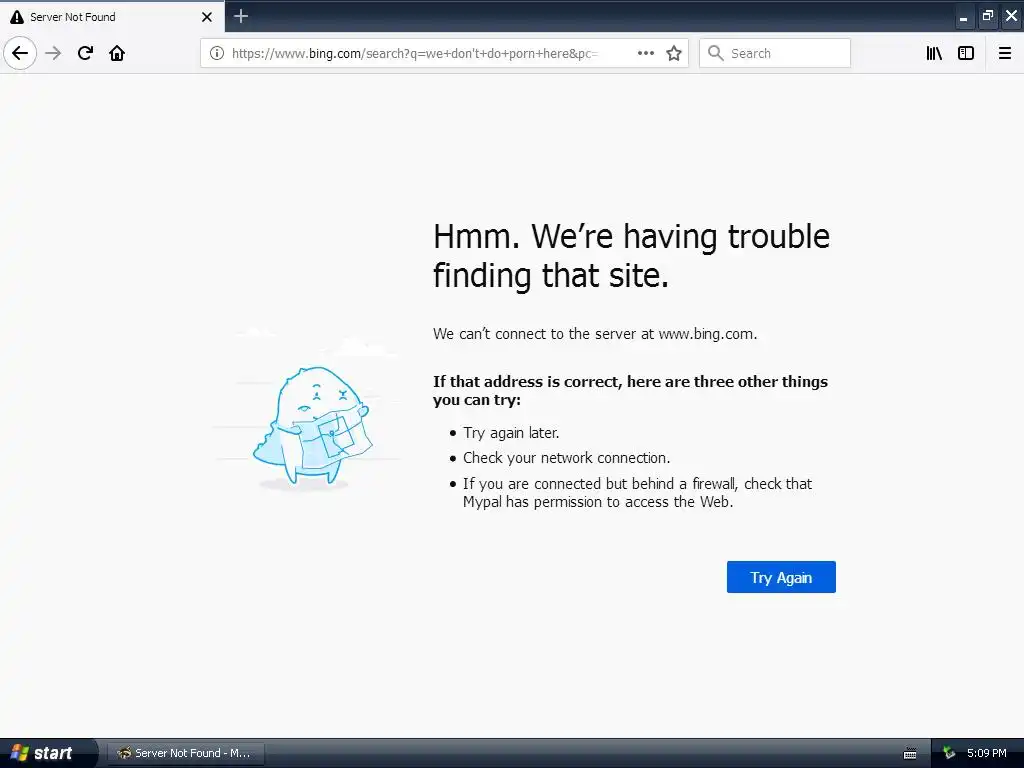Show site information icon in address bar

[x=217, y=53]
